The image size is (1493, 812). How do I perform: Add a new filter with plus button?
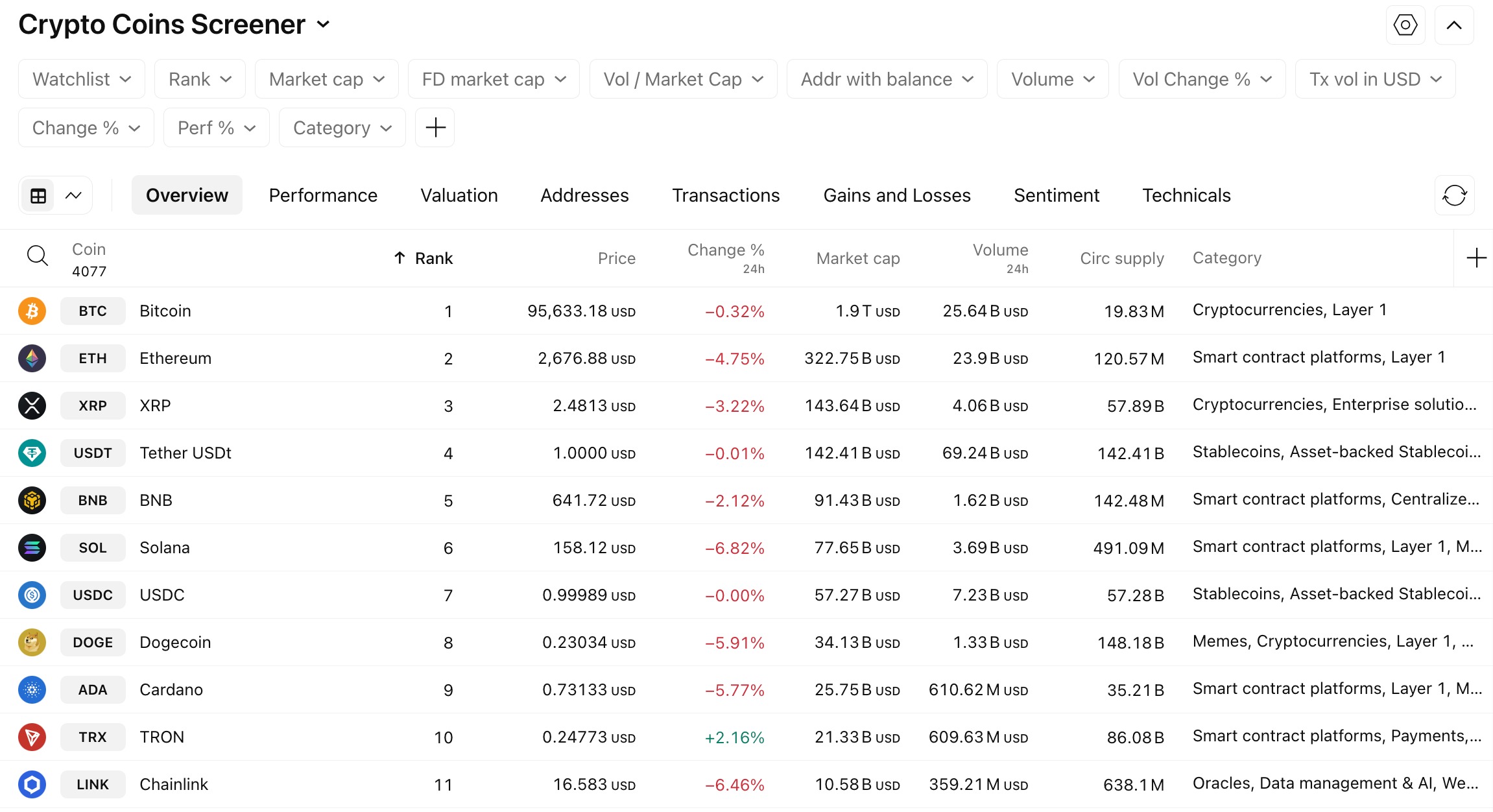click(435, 128)
